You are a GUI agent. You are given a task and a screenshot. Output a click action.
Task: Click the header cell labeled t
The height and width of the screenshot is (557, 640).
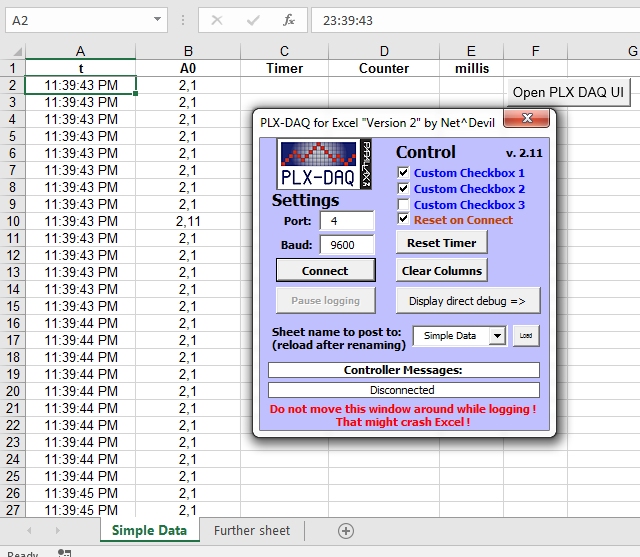tap(80, 68)
